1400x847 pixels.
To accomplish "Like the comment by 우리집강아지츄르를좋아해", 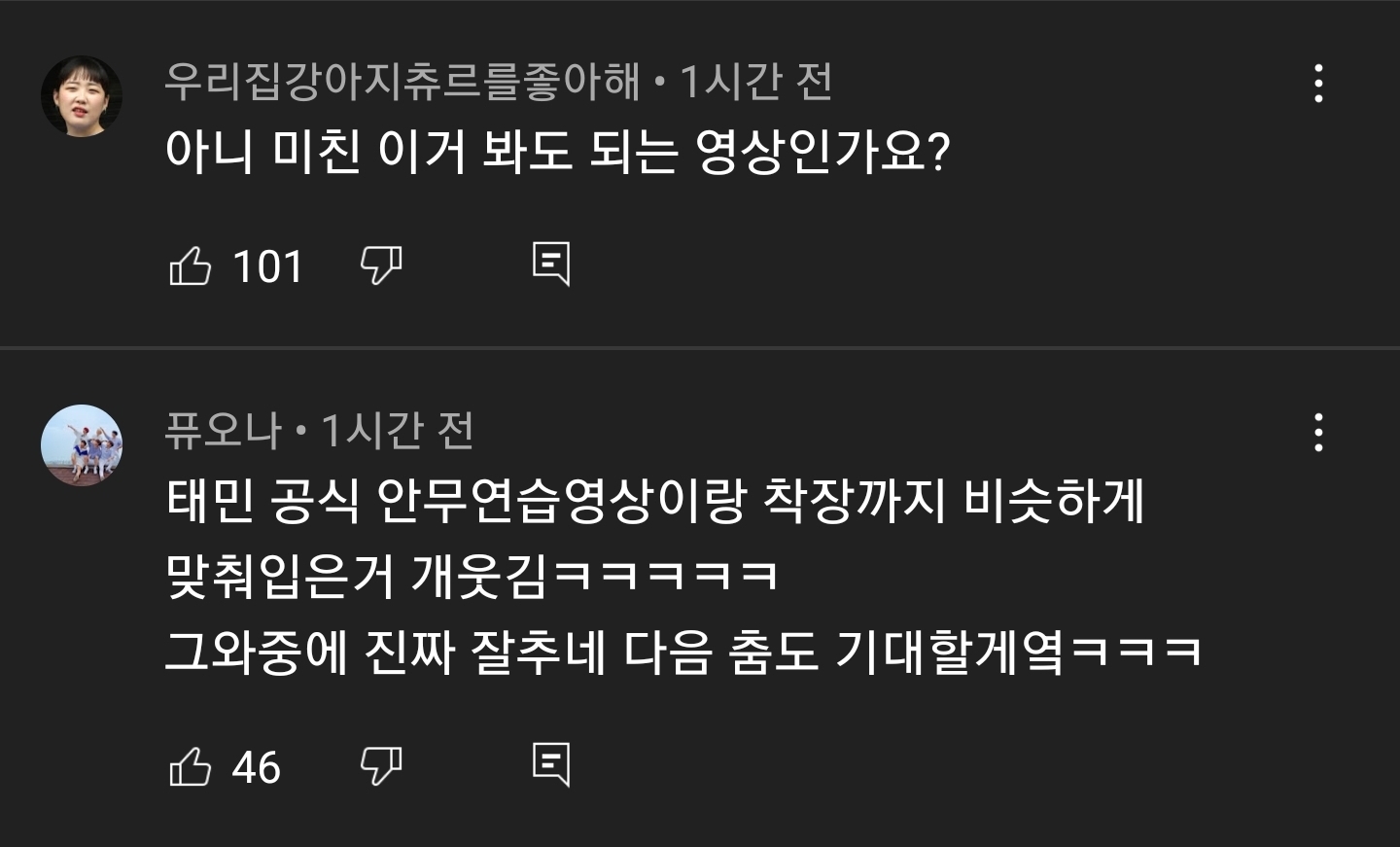I will (x=191, y=265).
